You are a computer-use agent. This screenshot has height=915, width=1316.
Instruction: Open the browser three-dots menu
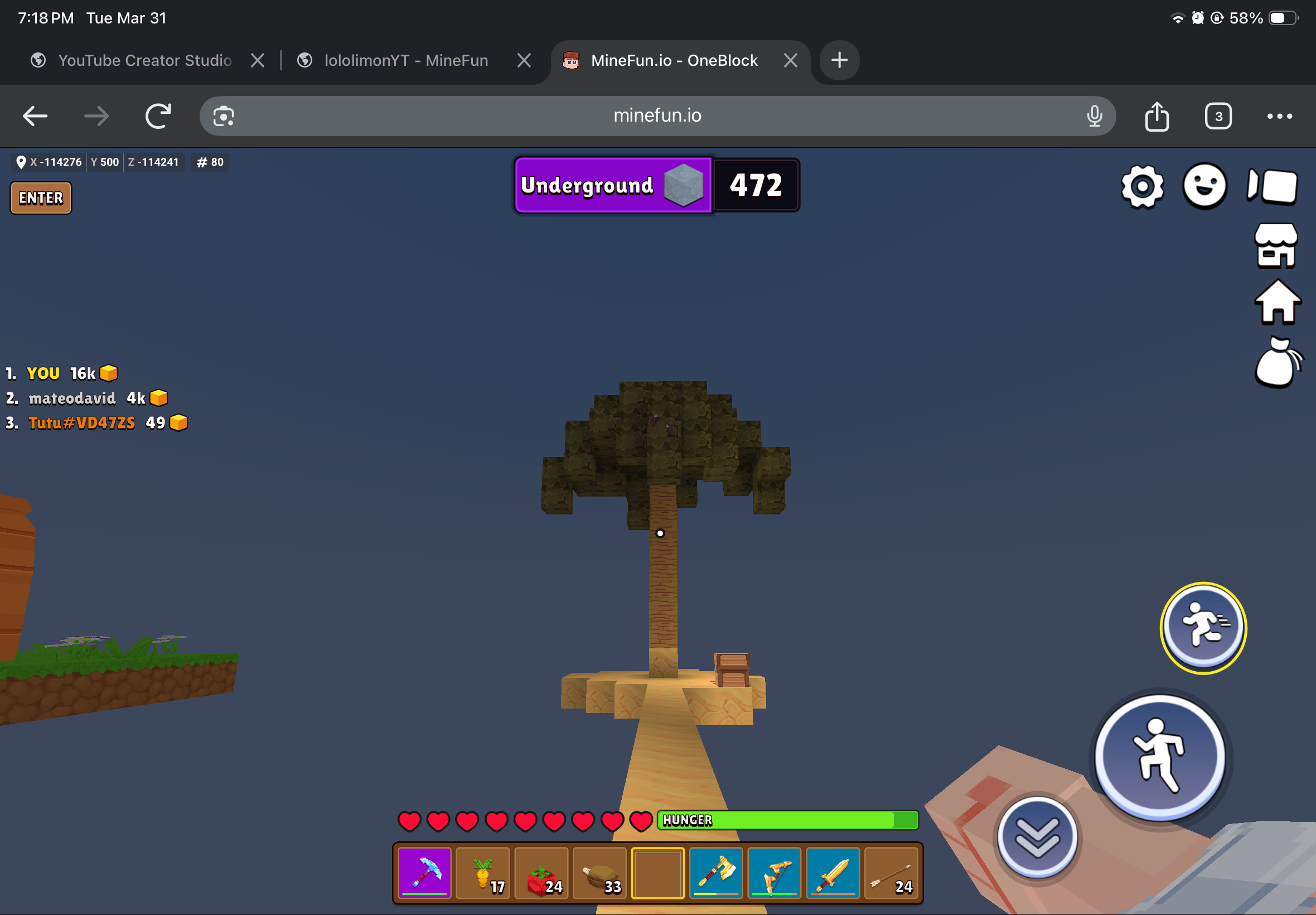[x=1279, y=117]
